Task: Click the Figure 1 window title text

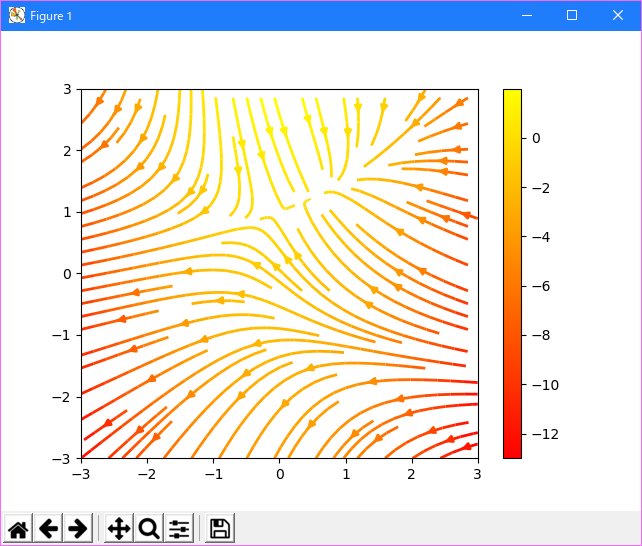Action: pos(51,16)
